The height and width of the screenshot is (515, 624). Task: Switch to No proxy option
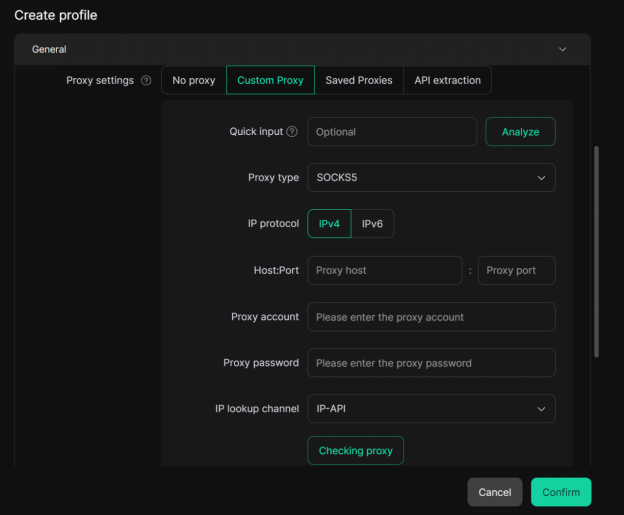point(194,81)
